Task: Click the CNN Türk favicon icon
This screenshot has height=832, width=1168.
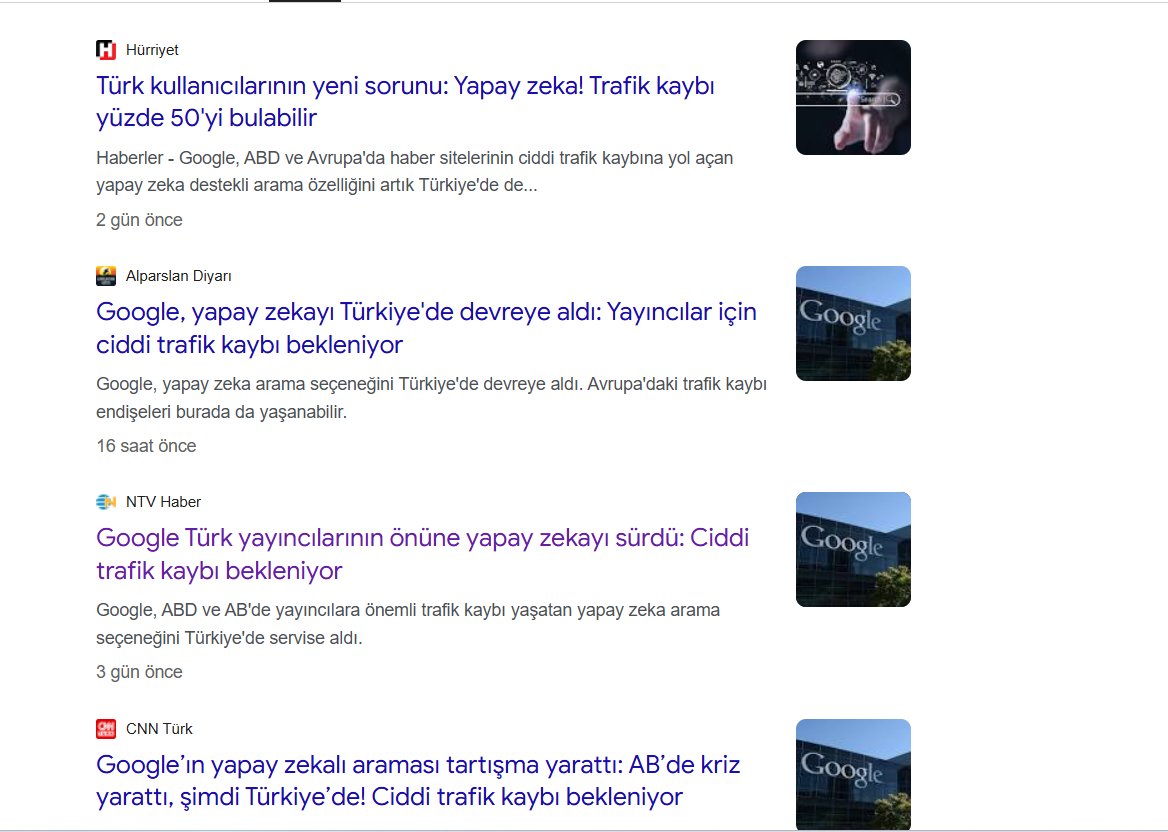Action: click(106, 728)
